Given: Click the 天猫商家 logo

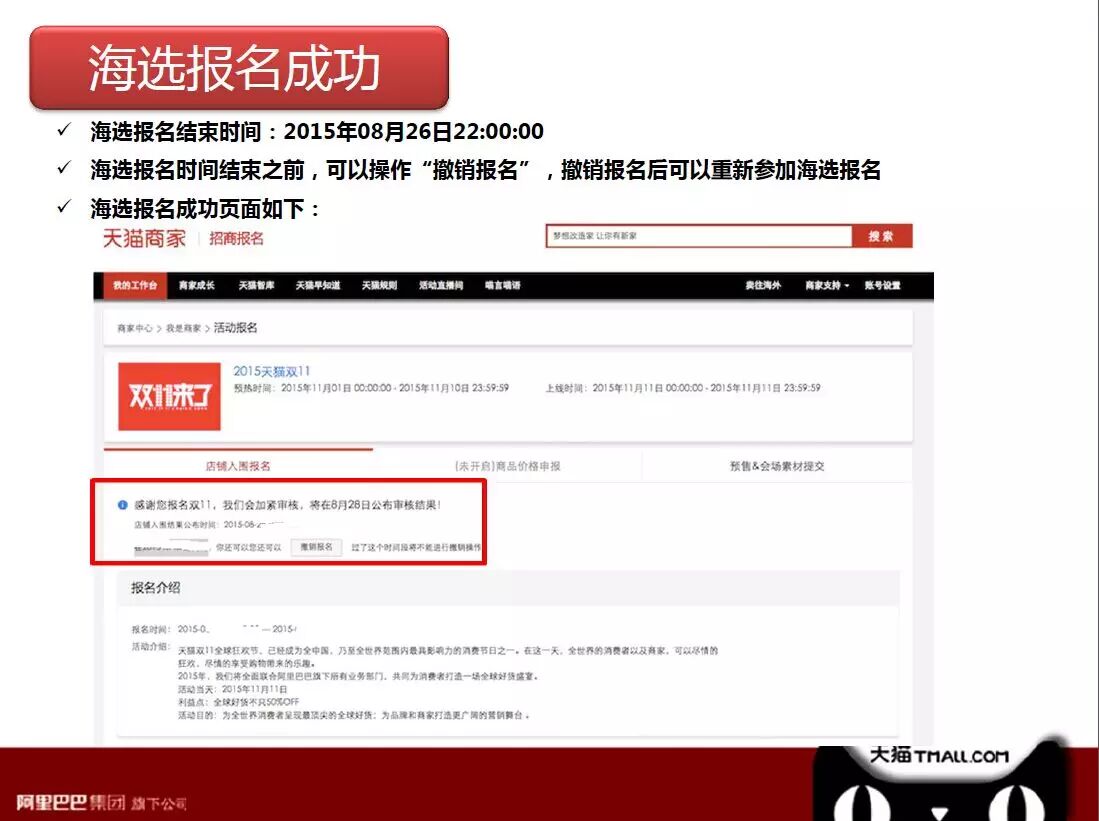Looking at the screenshot, I should pyautogui.click(x=144, y=238).
